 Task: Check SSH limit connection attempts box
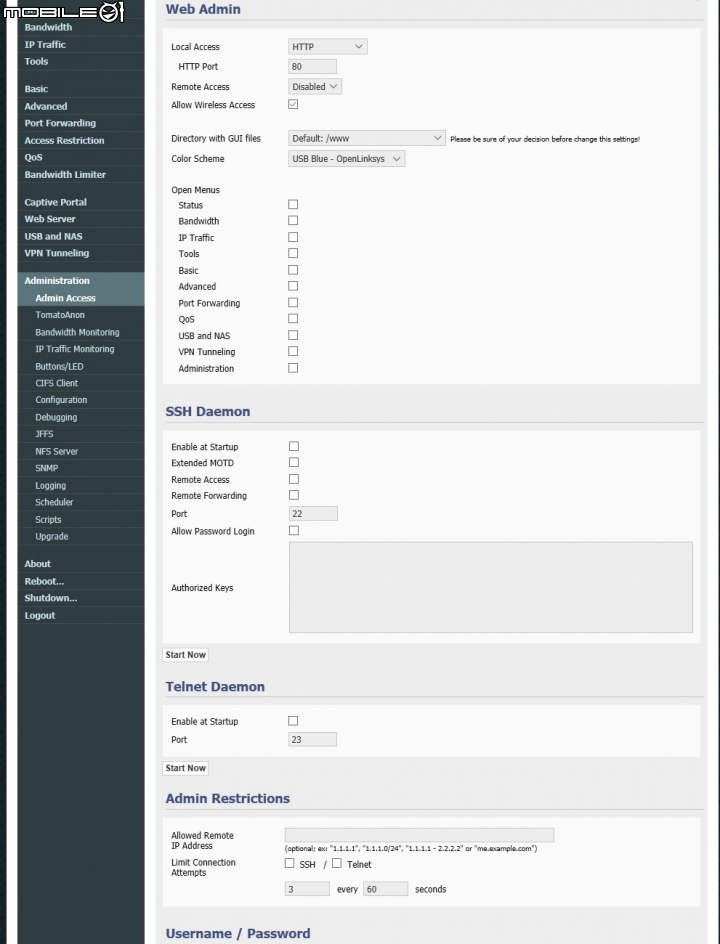[290, 863]
